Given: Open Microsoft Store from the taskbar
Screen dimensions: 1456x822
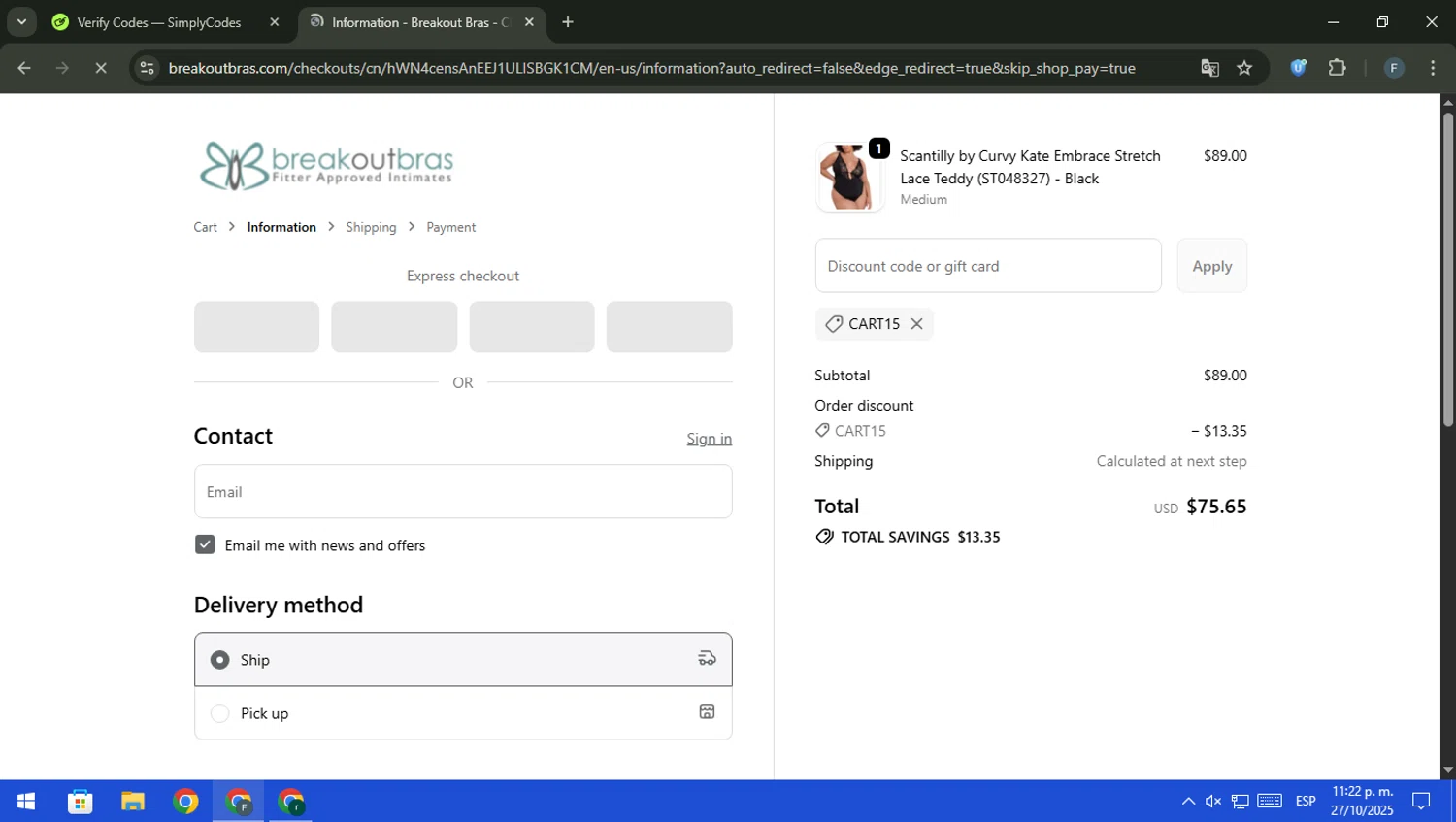Looking at the screenshot, I should pyautogui.click(x=80, y=802).
